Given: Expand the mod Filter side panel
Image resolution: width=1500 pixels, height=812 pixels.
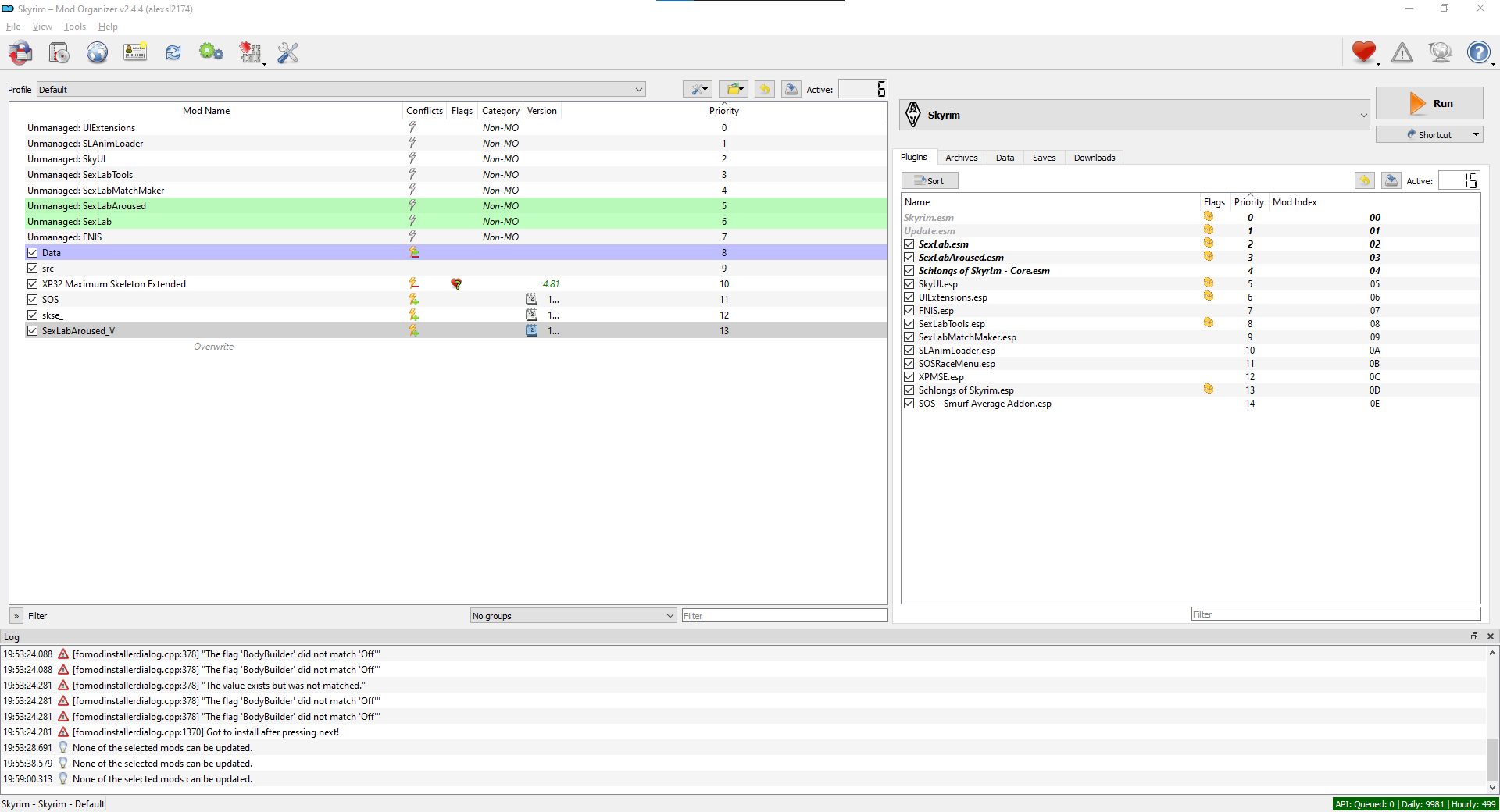Looking at the screenshot, I should tap(16, 616).
